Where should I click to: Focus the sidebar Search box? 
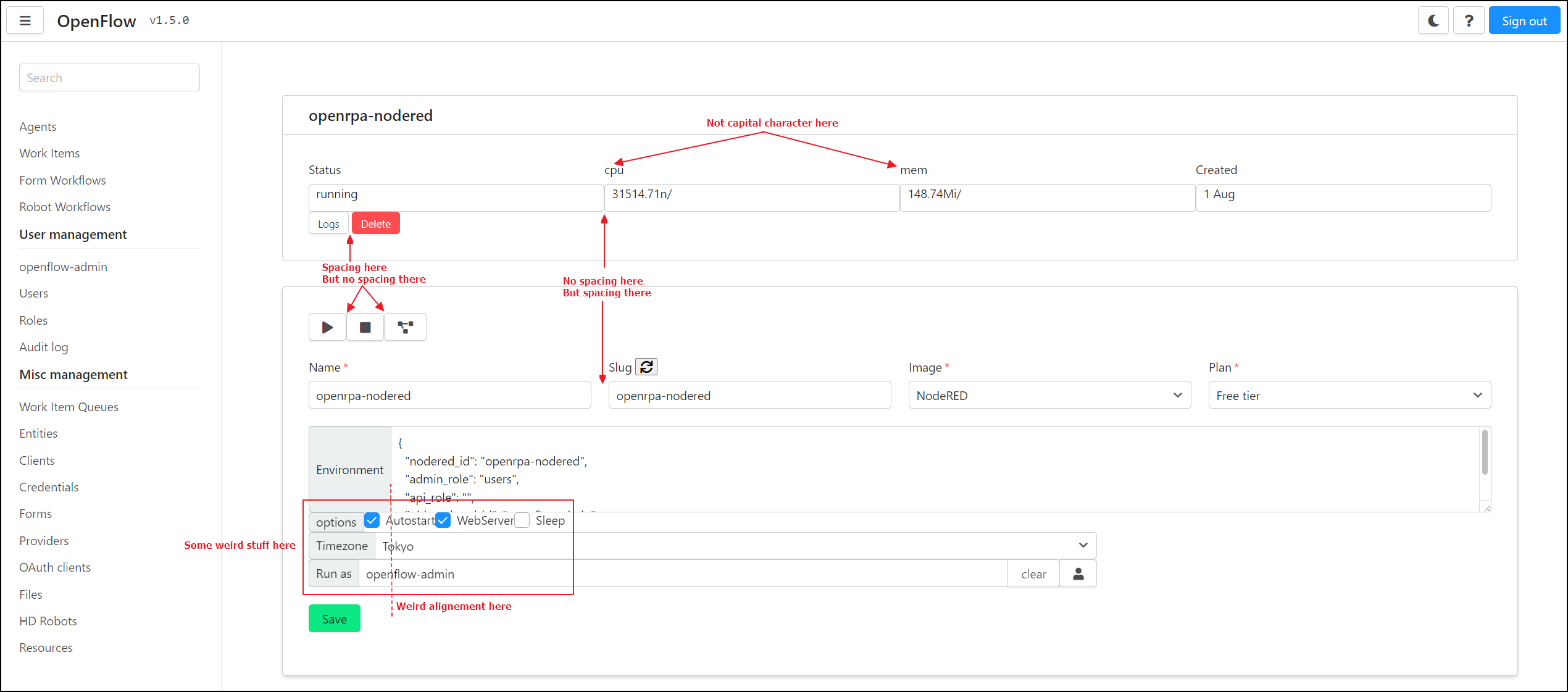pyautogui.click(x=109, y=78)
